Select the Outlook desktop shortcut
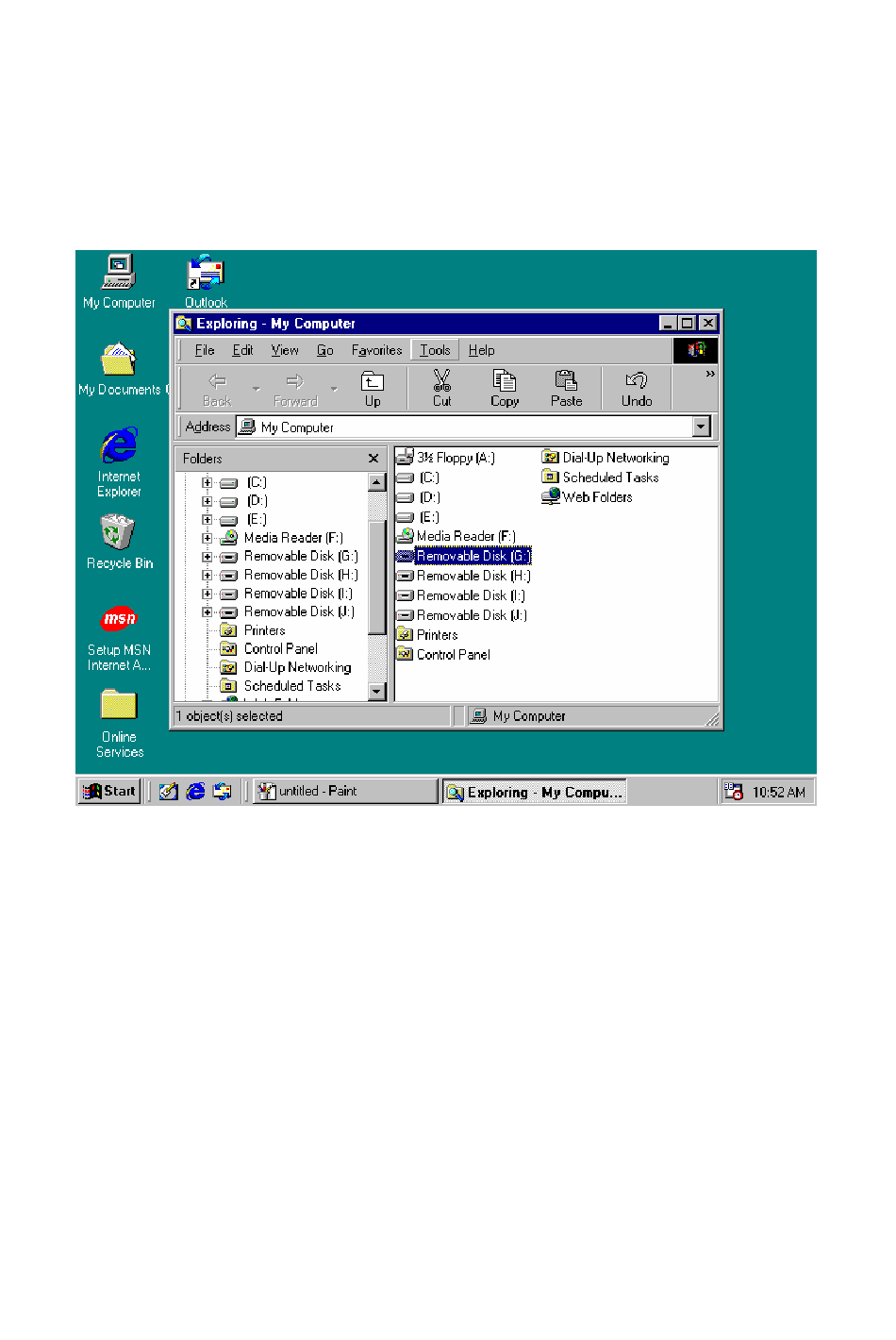The width and height of the screenshot is (896, 1340). click(206, 281)
